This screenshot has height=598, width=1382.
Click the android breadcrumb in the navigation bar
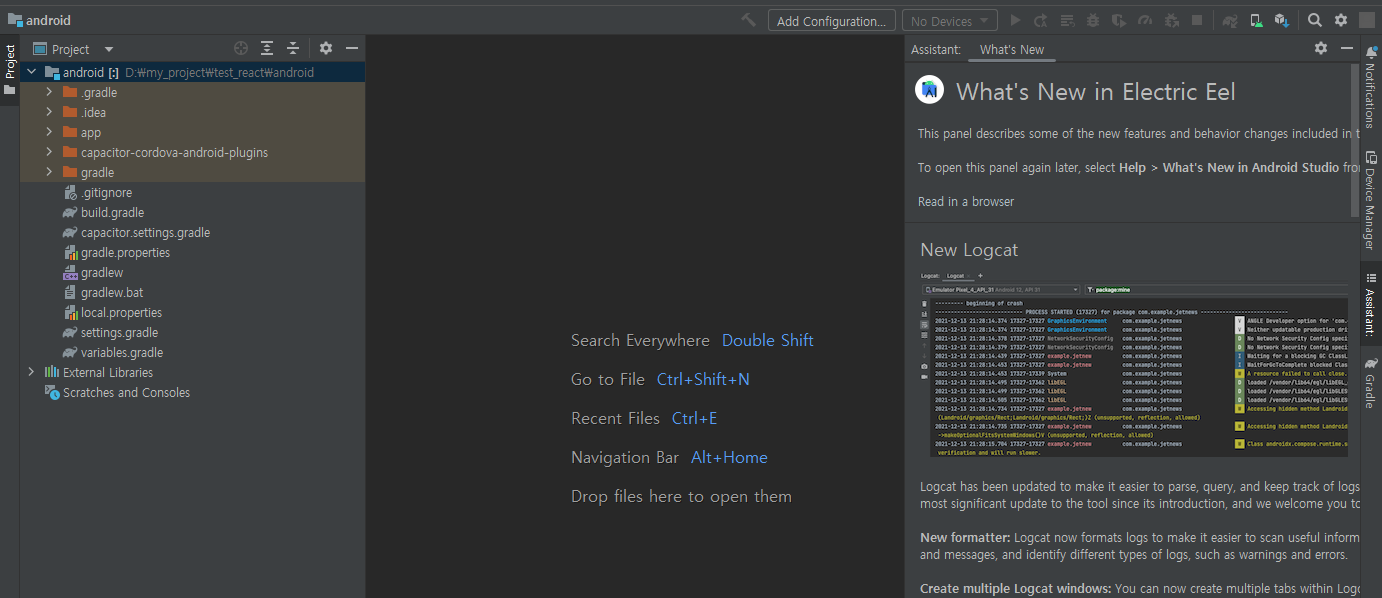coord(39,20)
